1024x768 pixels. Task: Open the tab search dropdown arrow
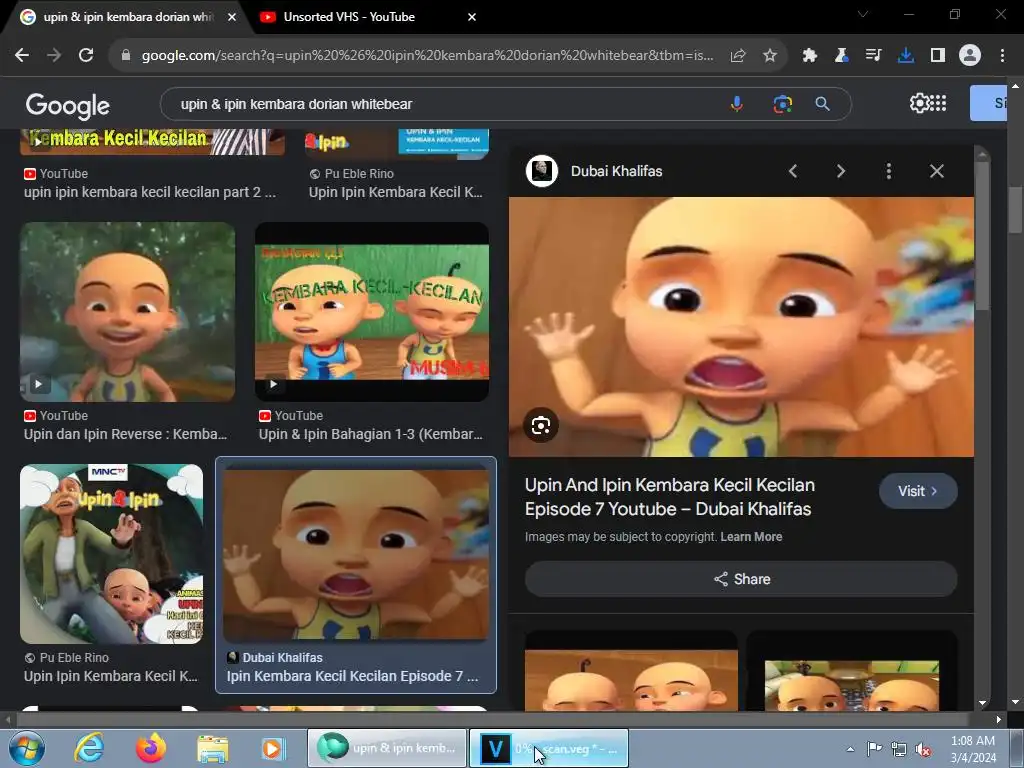click(863, 14)
